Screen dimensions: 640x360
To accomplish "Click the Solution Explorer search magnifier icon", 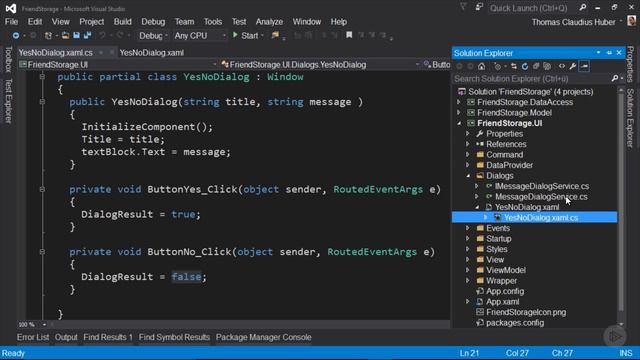I will point(615,78).
